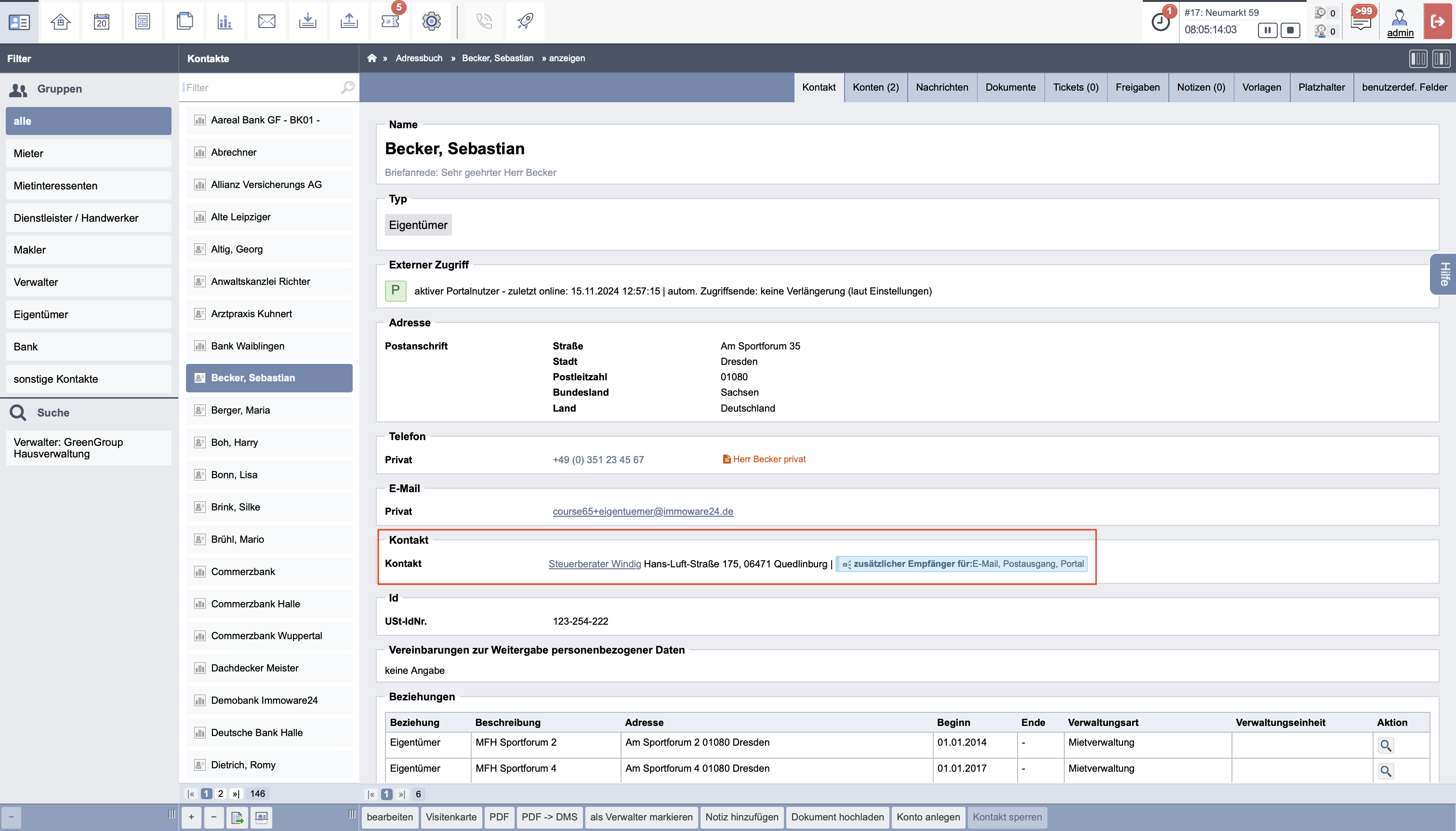Viewport: 1456px width, 831px height.
Task: Open the Herr Becker privat note link
Action: pos(764,459)
